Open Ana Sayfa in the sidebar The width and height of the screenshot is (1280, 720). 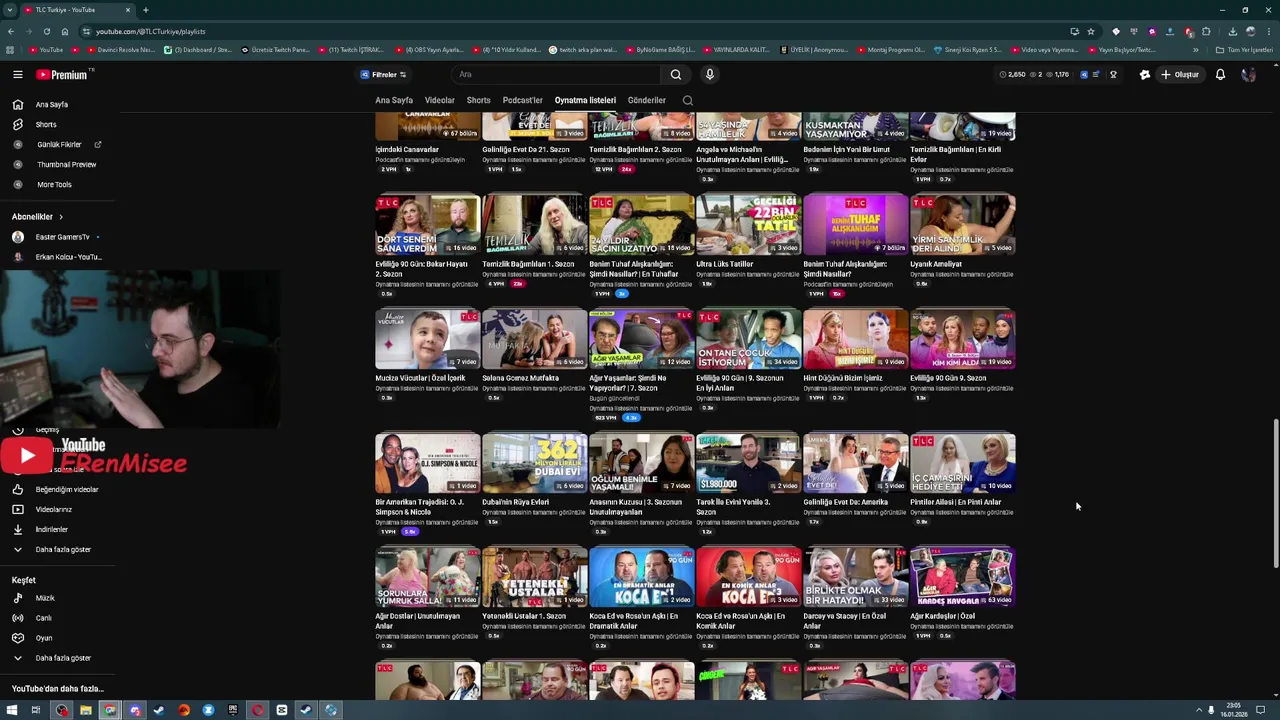(52, 104)
